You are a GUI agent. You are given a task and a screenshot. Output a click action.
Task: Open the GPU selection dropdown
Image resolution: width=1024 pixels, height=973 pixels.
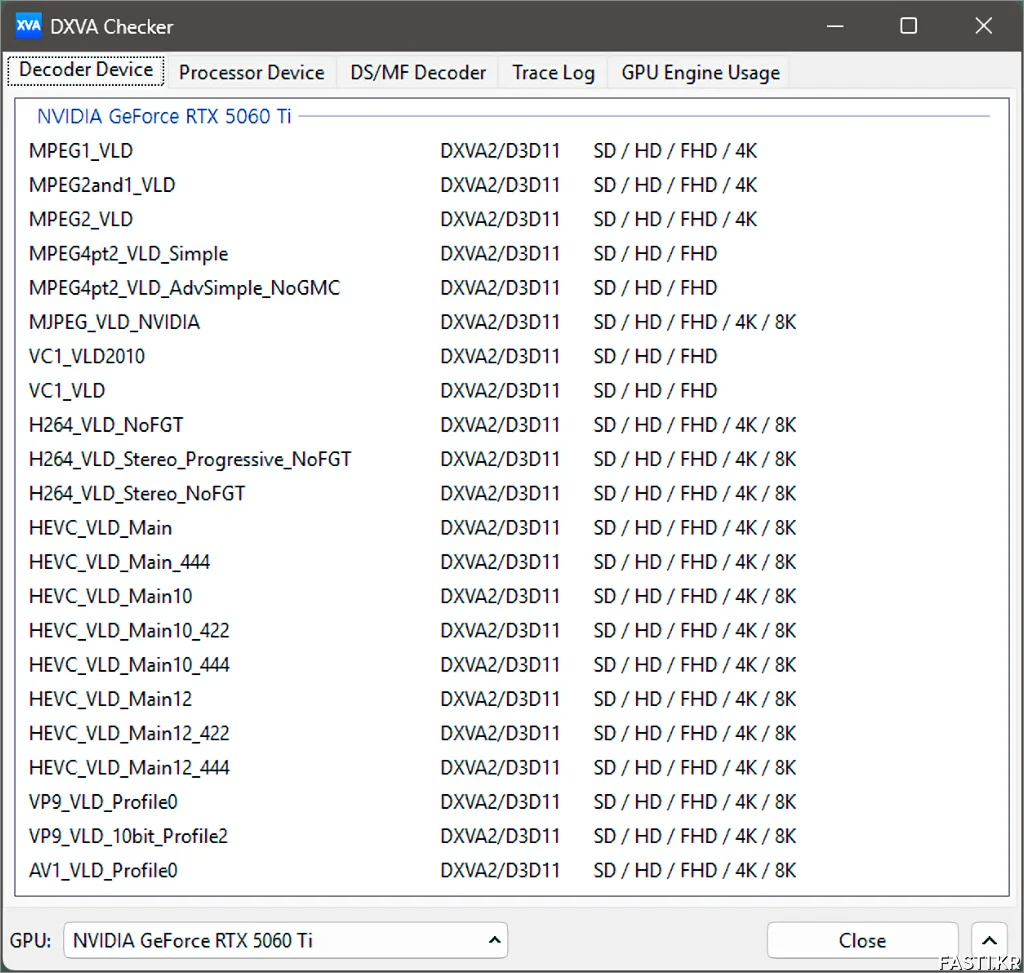pyautogui.click(x=285, y=940)
